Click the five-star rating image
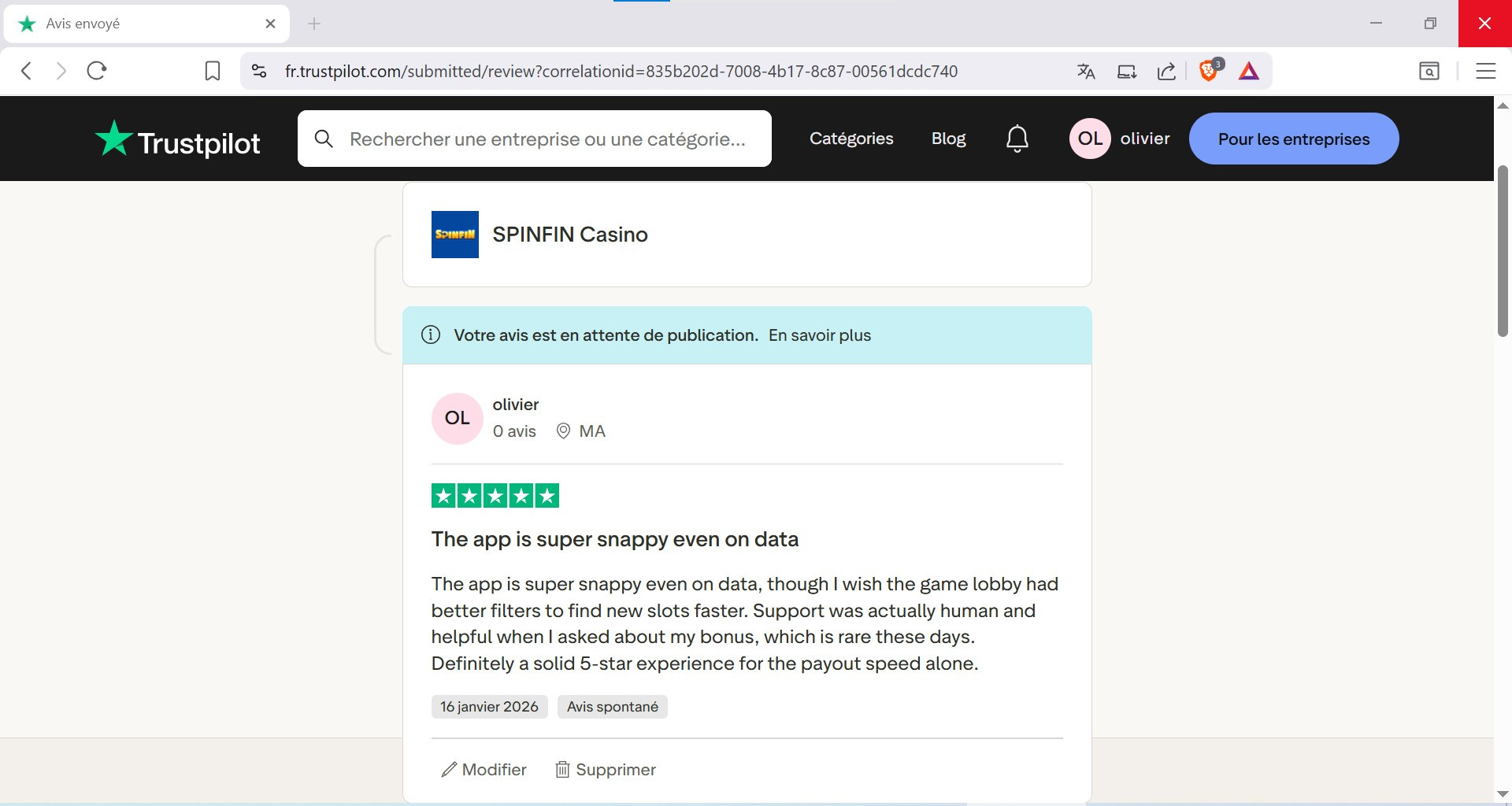Screen dimensions: 1512x806 pos(495,496)
